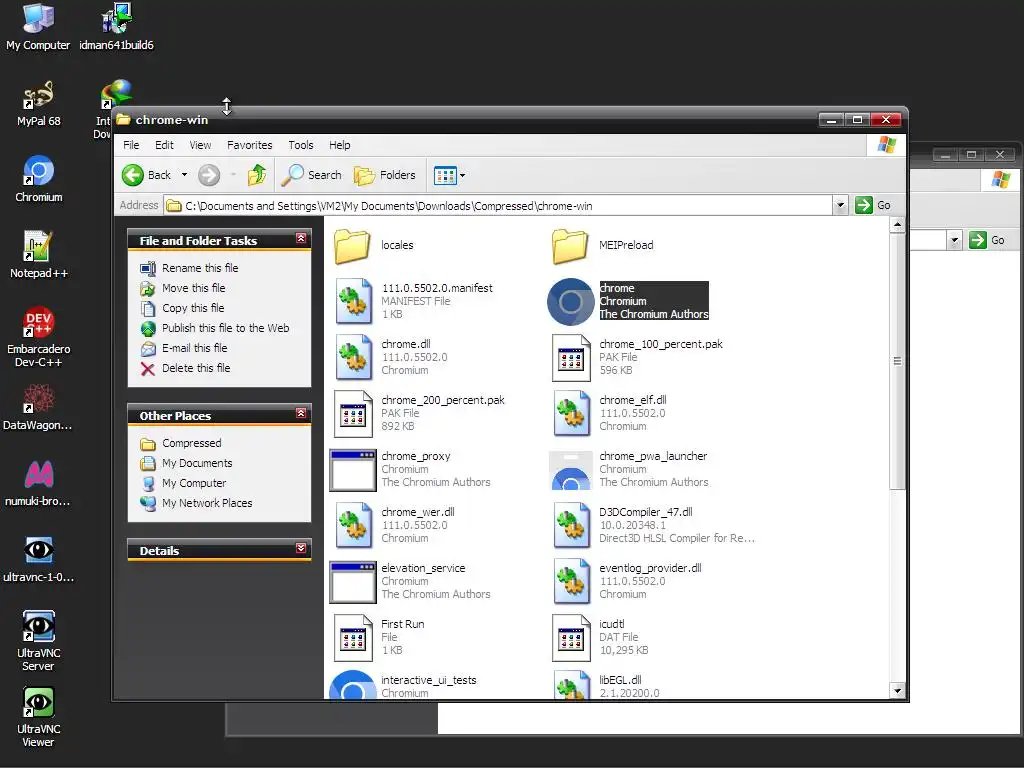Select chrome.dll file
The image size is (1024, 768).
coord(391,357)
